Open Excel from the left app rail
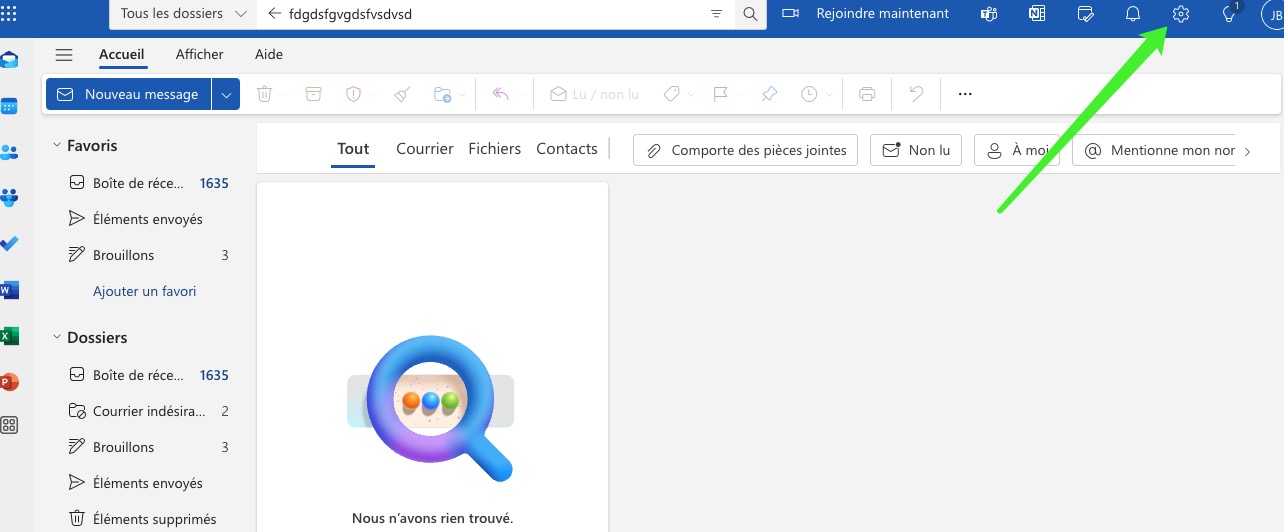The width and height of the screenshot is (1284, 532). click(x=10, y=336)
